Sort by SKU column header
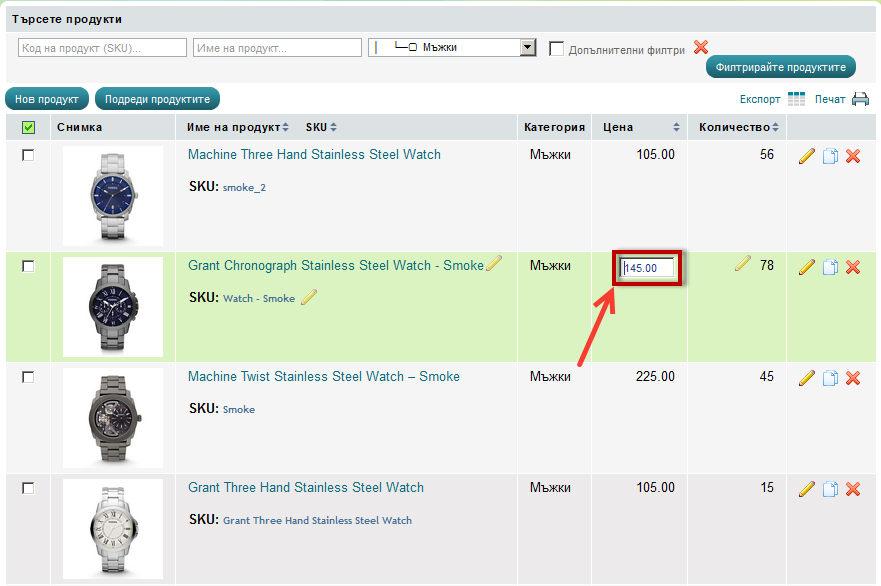The height and width of the screenshot is (586, 881). tap(321, 127)
